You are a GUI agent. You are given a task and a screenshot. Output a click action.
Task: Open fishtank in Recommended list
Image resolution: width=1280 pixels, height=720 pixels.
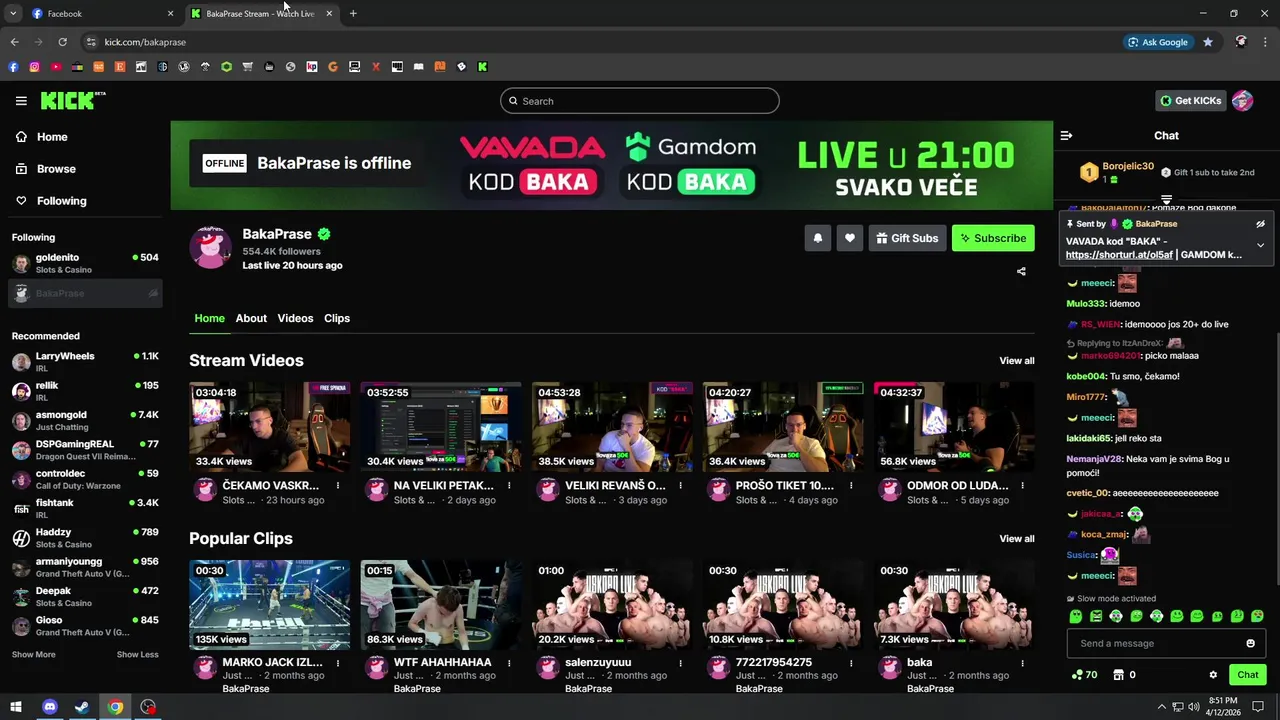85,508
